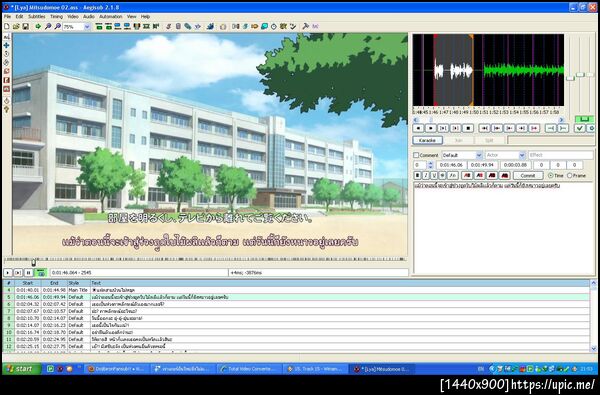
Task: Click the video Pause button
Action: click(x=28, y=273)
